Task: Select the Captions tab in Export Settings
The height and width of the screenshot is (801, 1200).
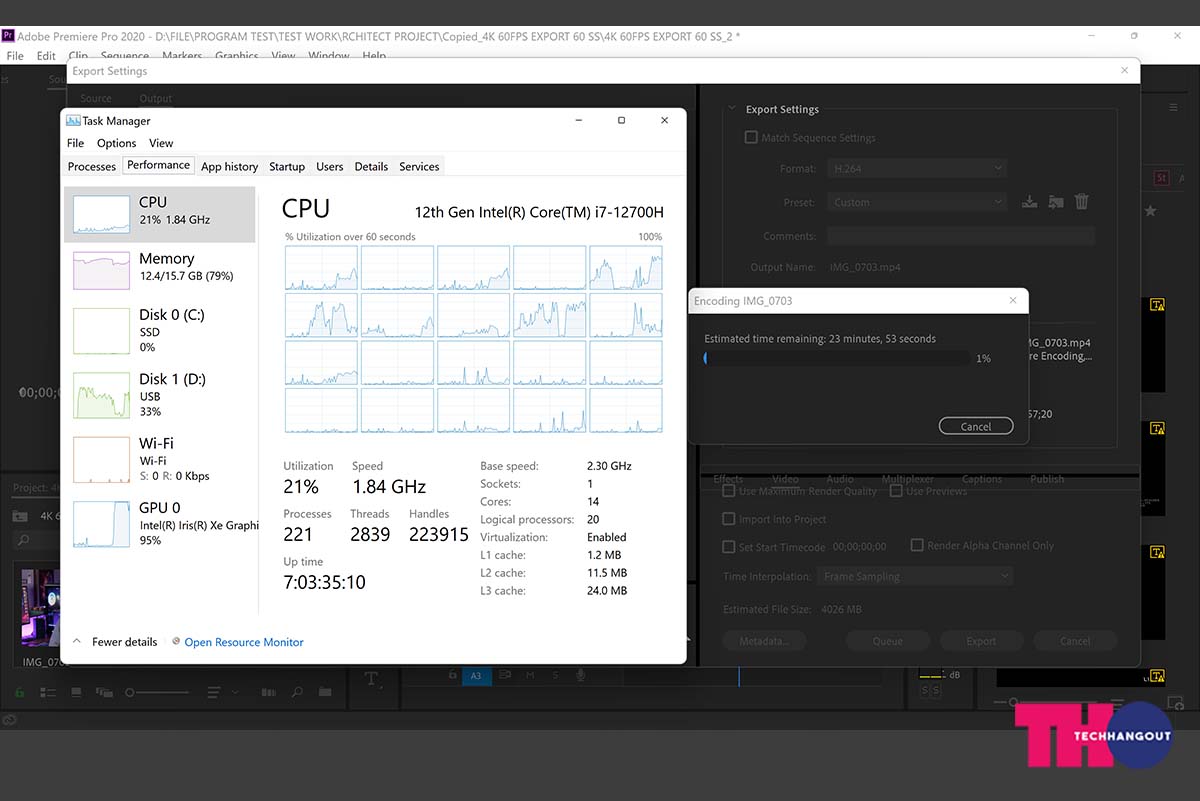Action: pyautogui.click(x=982, y=479)
